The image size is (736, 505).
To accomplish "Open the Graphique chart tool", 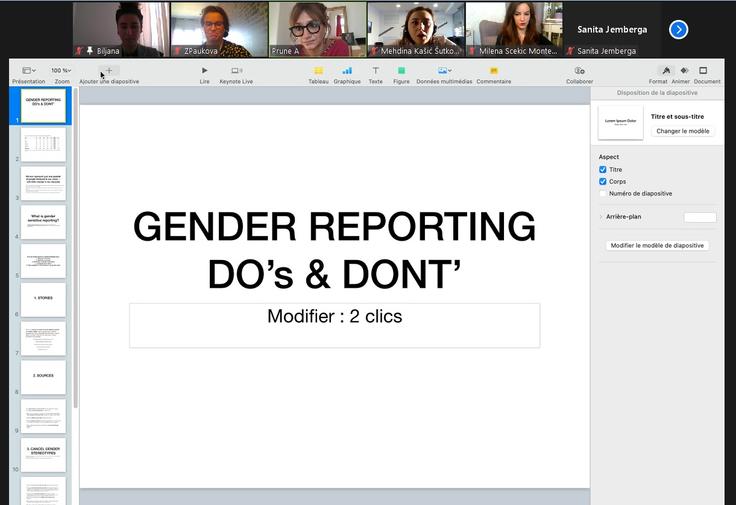I will click(x=347, y=71).
